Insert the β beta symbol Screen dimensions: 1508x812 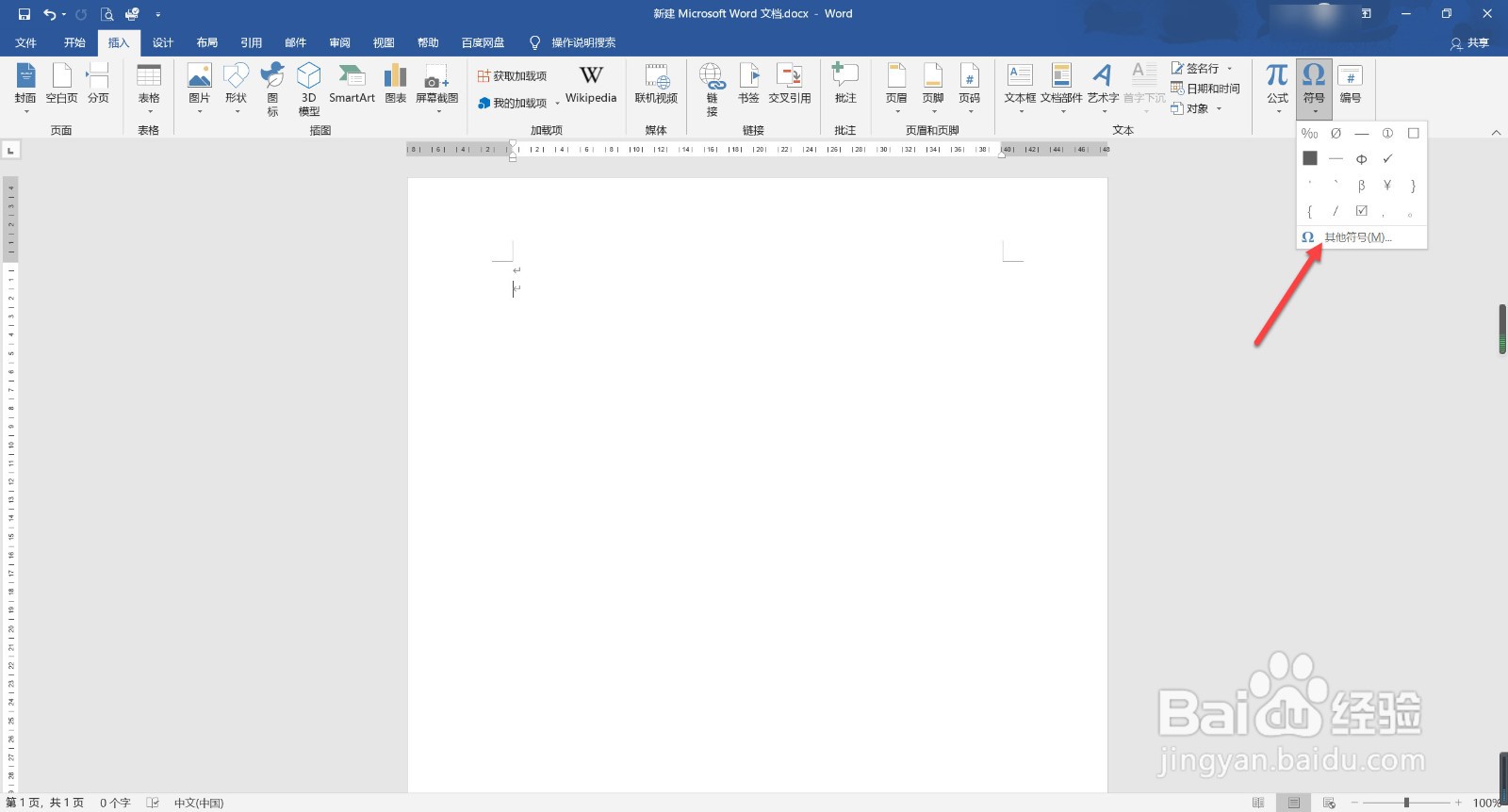click(x=1361, y=186)
